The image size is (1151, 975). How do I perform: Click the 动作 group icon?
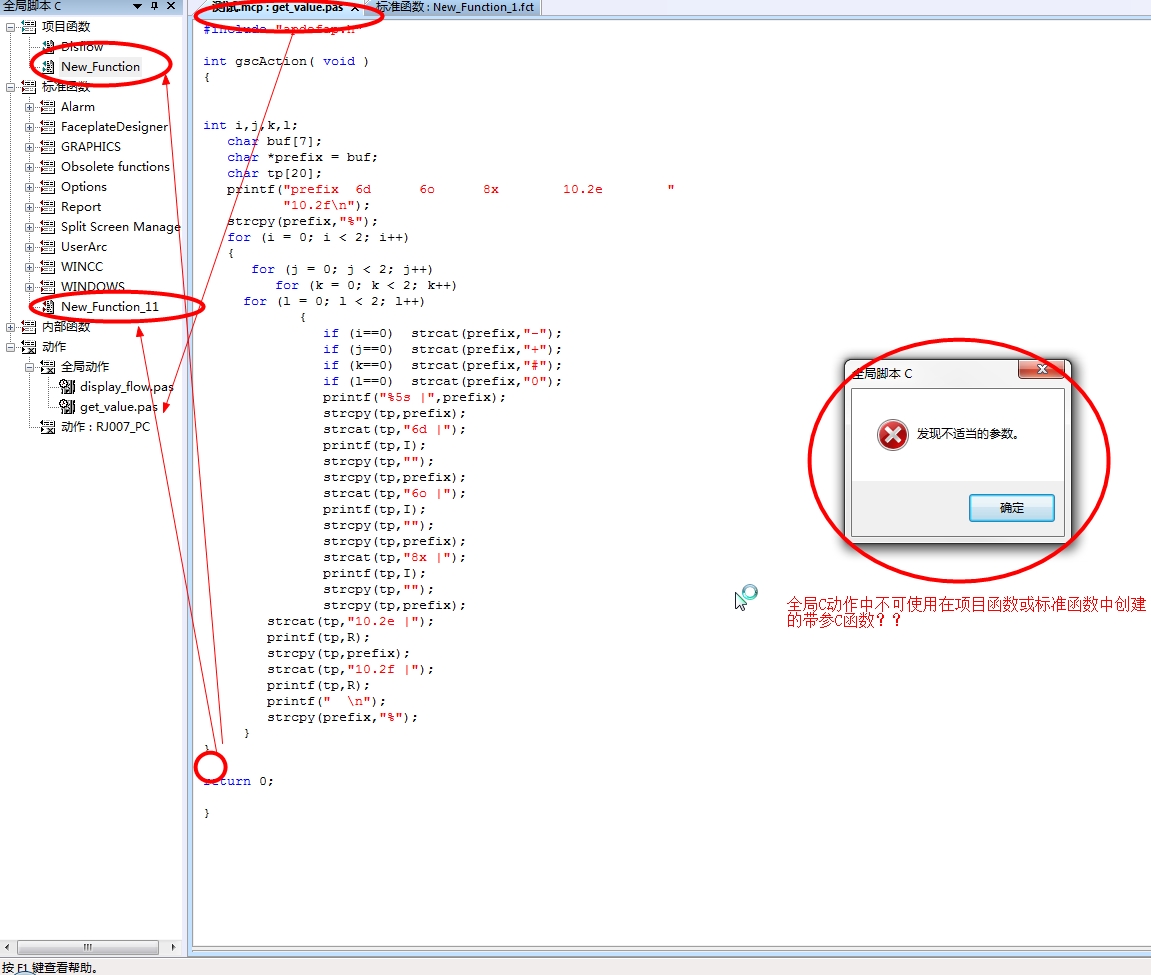coord(29,347)
